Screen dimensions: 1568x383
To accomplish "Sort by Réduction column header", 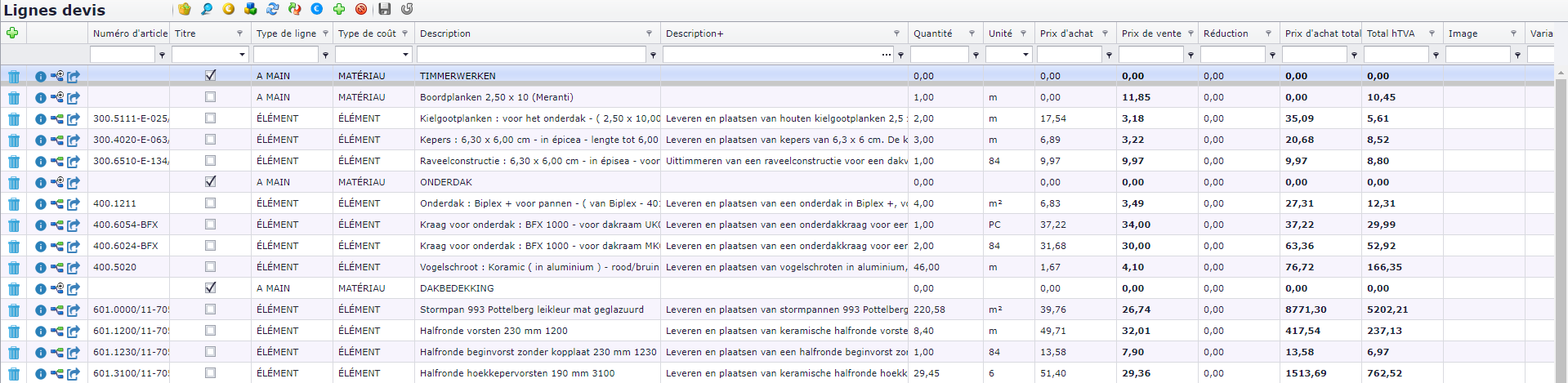I will [x=1226, y=33].
